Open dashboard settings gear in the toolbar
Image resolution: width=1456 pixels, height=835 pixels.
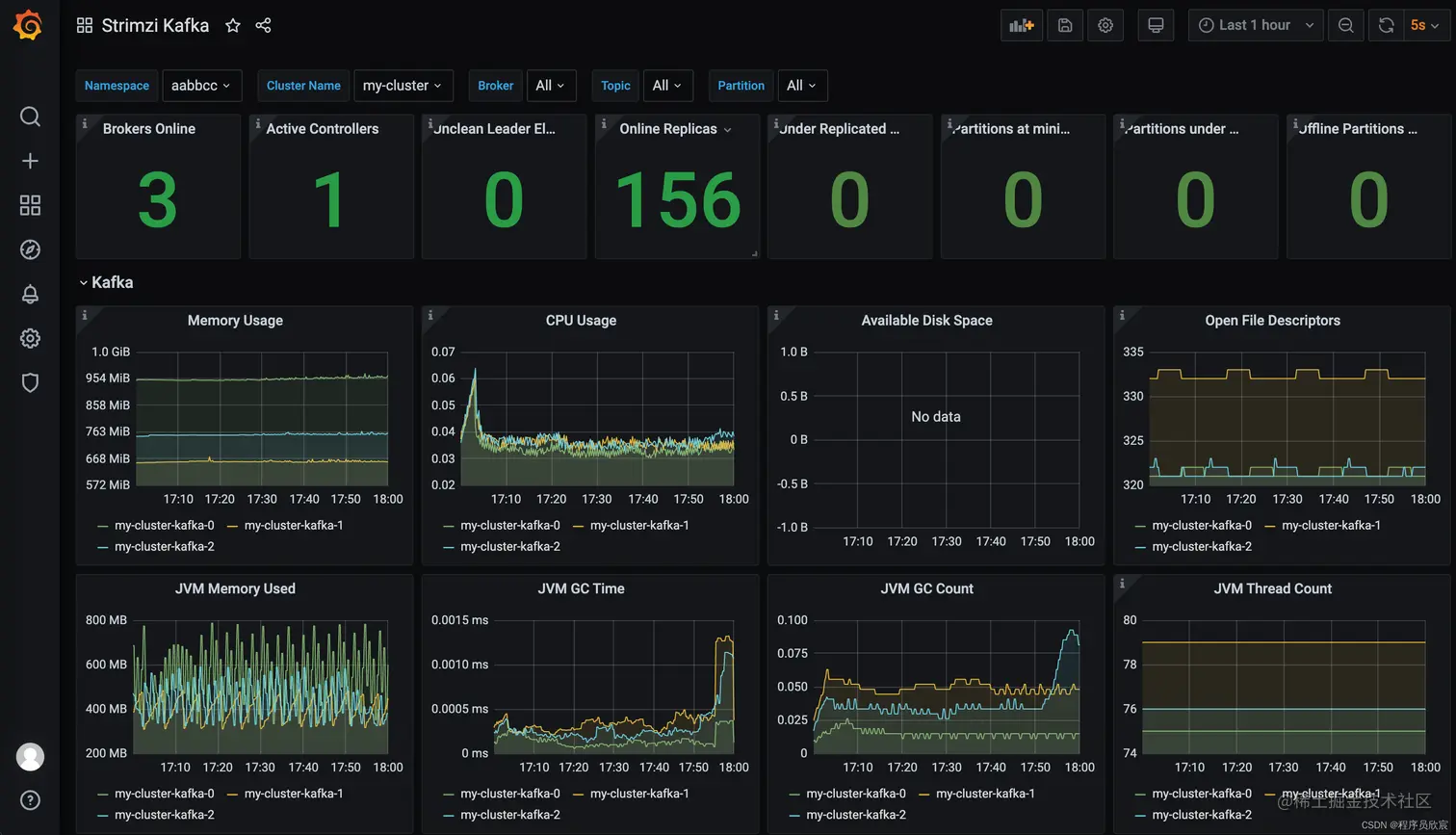pos(1105,26)
